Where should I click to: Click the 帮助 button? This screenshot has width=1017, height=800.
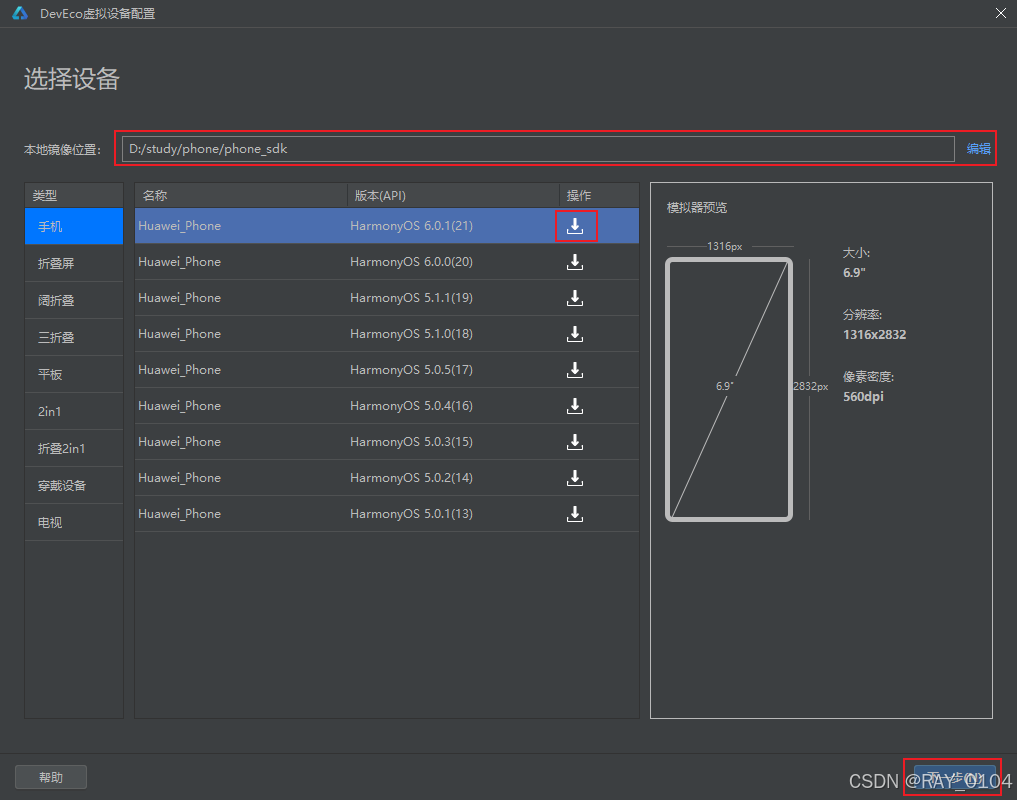pyautogui.click(x=51, y=777)
